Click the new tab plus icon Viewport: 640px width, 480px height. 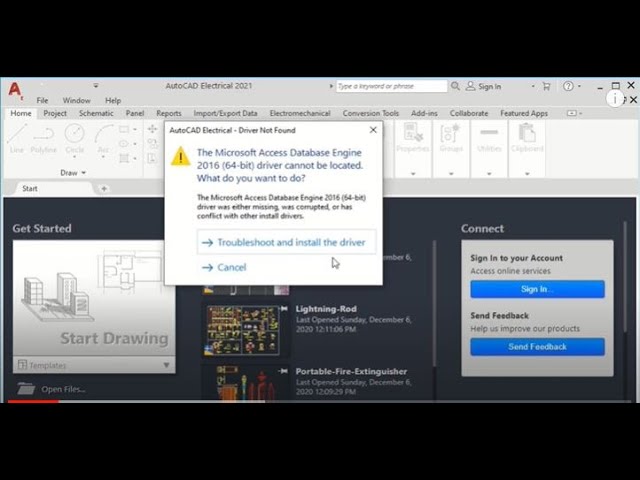pyautogui.click(x=104, y=189)
